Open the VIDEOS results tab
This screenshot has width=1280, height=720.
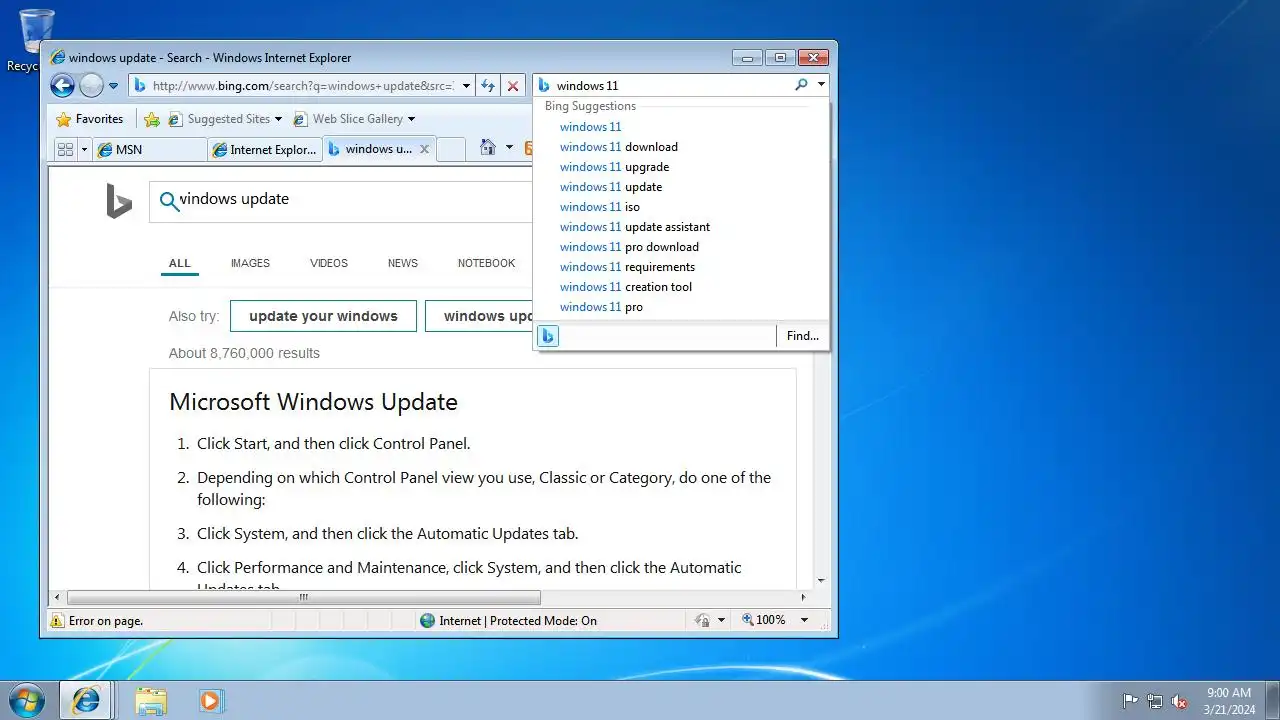click(x=329, y=264)
